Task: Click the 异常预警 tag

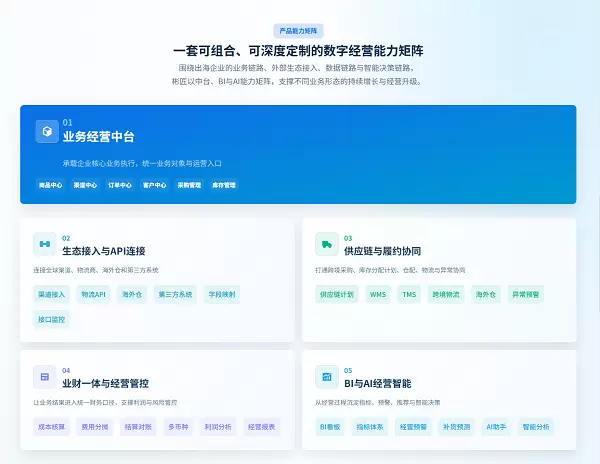Action: (x=526, y=295)
